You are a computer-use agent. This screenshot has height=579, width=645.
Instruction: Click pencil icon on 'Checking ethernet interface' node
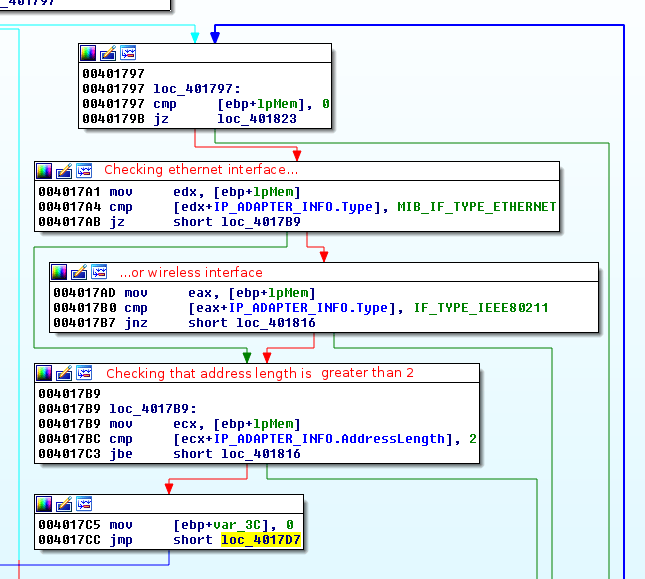tap(64, 171)
